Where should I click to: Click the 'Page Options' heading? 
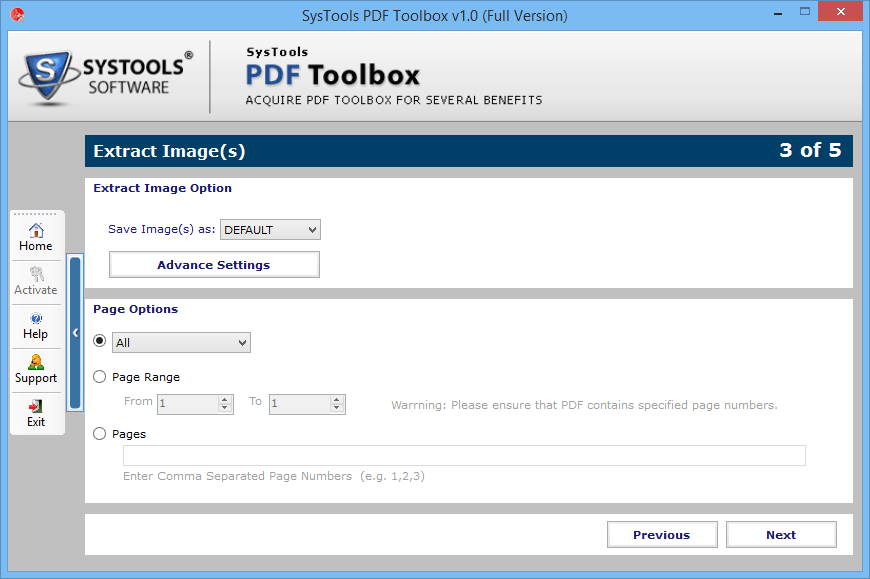click(135, 309)
